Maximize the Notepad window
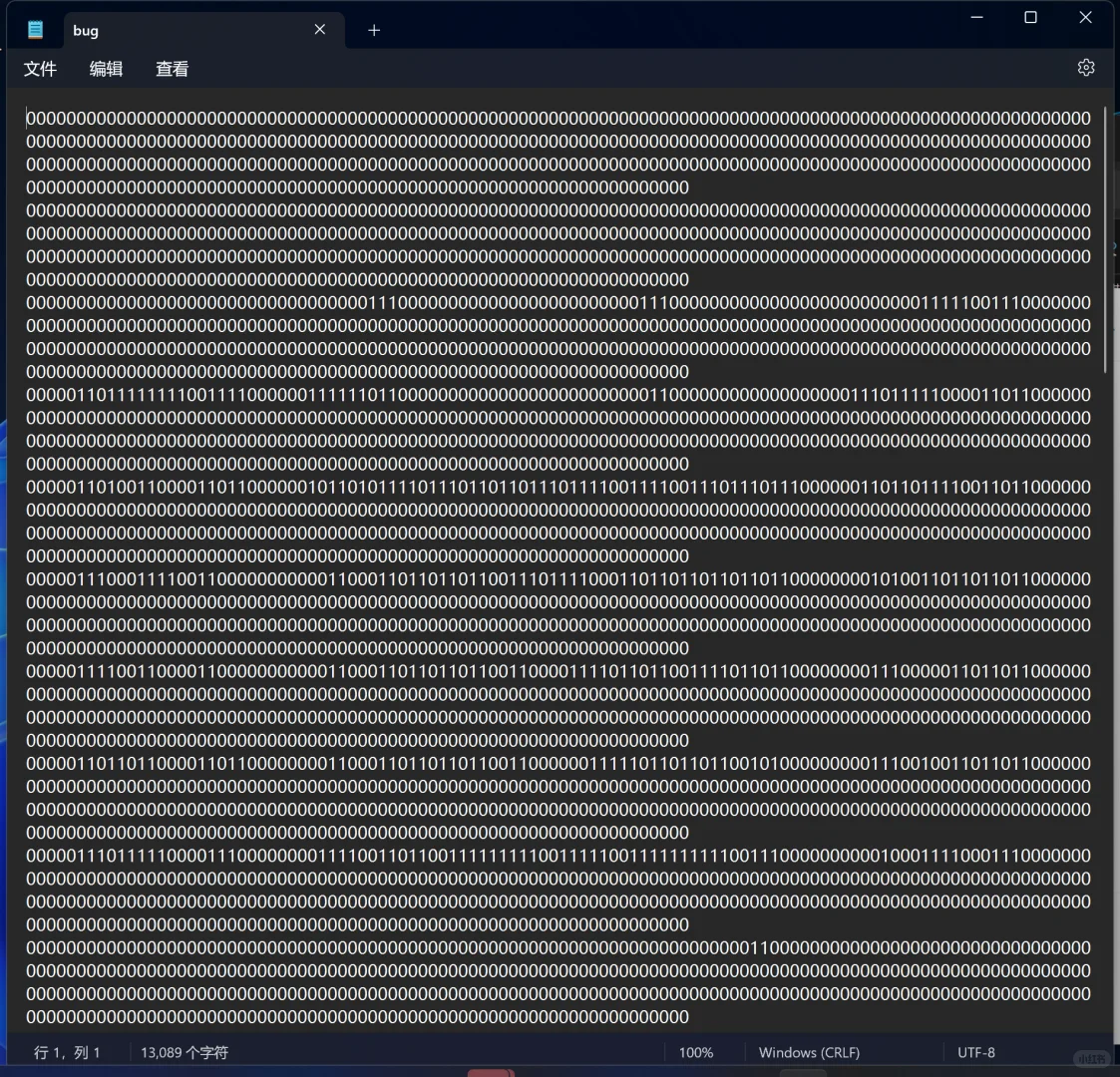The height and width of the screenshot is (1077, 1120). (1030, 17)
